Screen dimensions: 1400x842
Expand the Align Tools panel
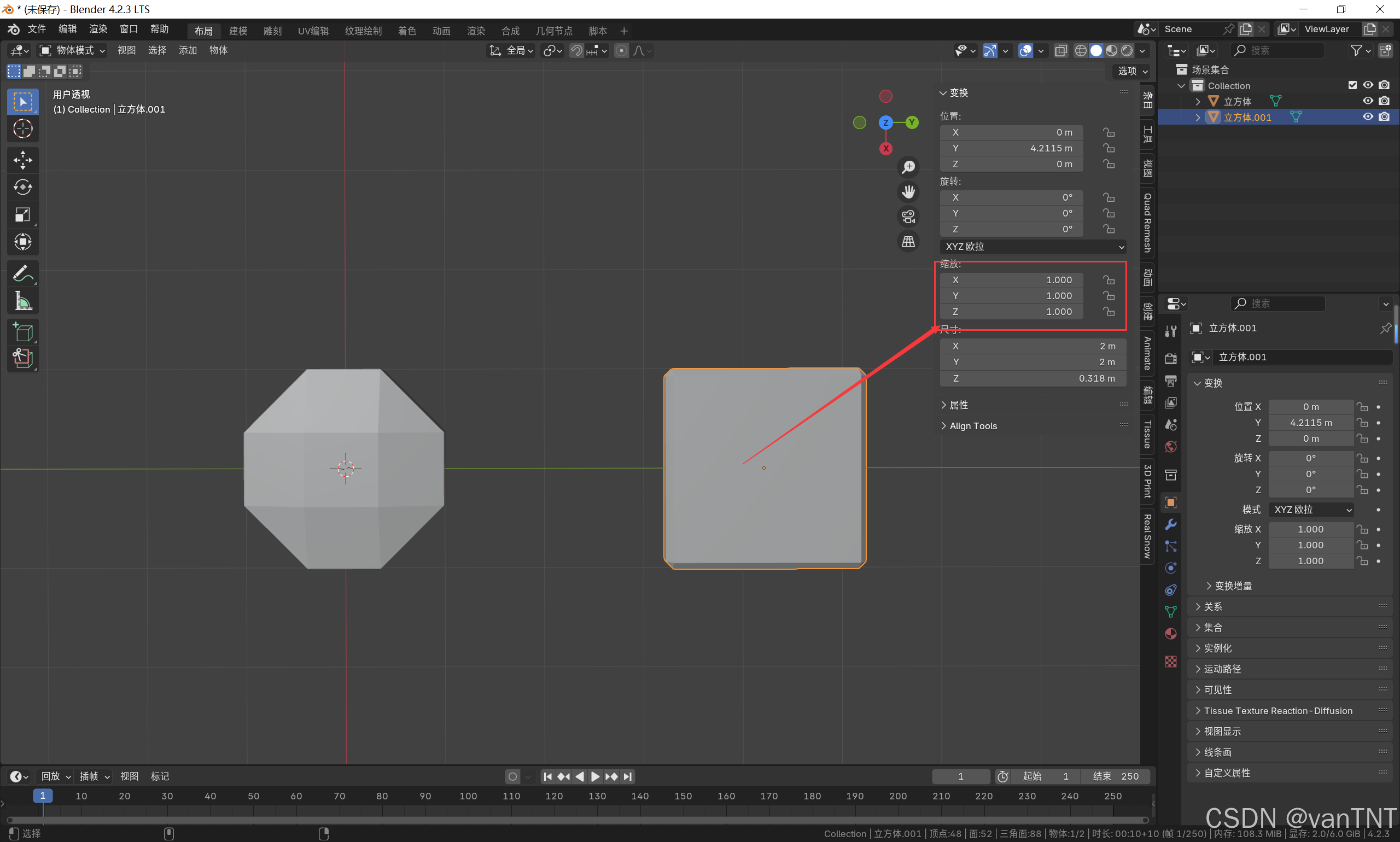(973, 426)
